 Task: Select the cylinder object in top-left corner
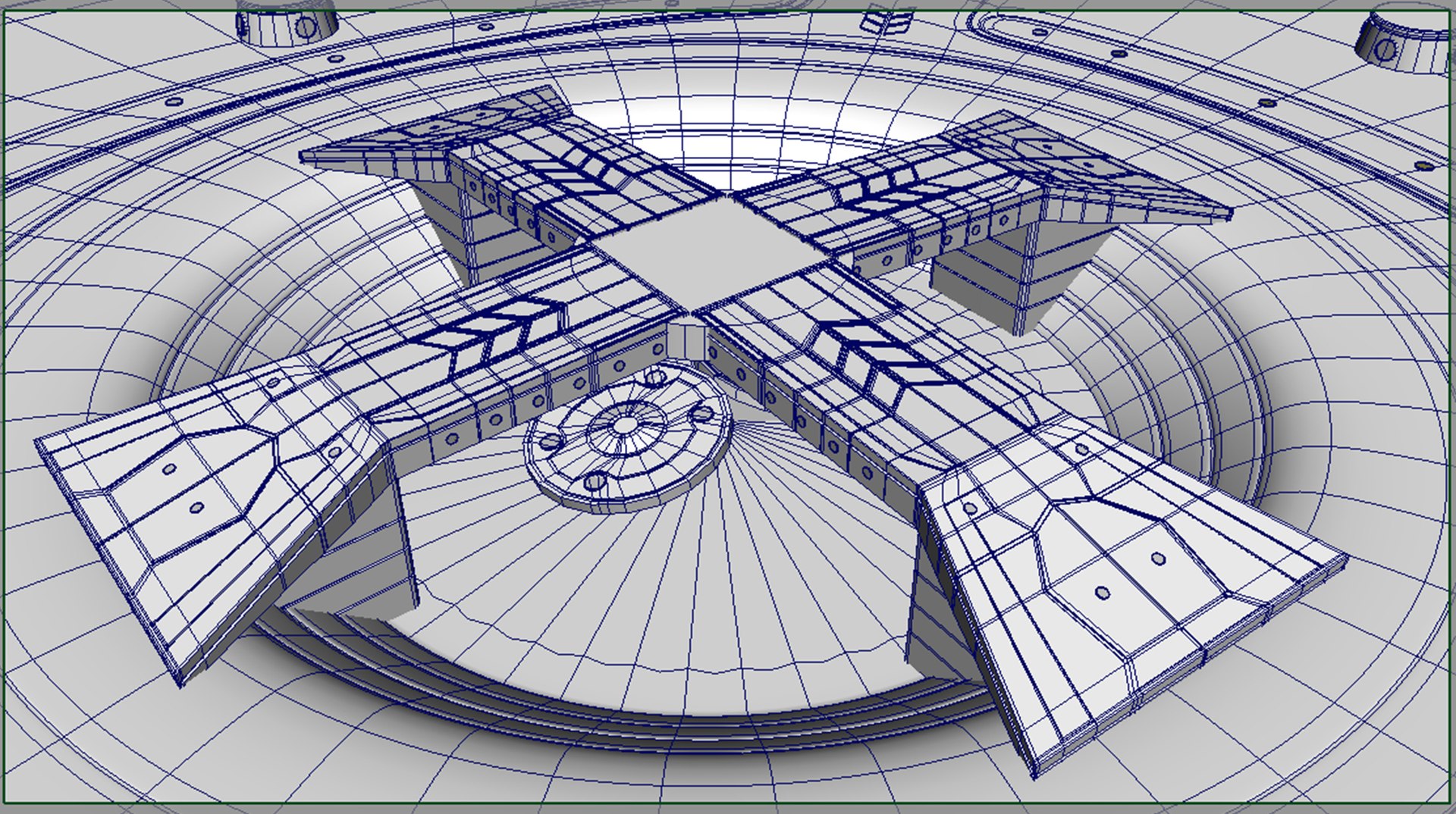coord(287,25)
